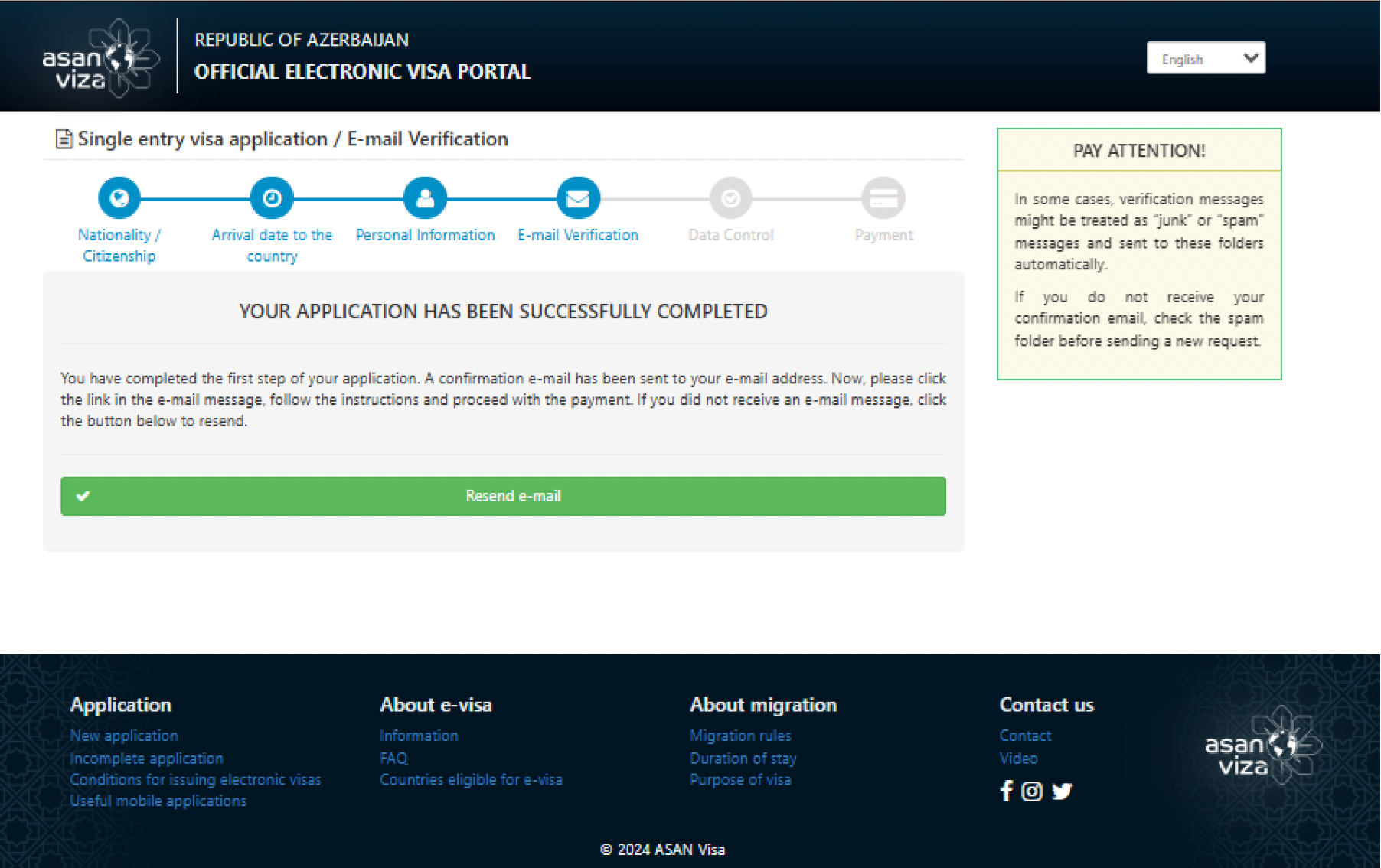
Task: Open the Twitter icon in footer
Action: (x=1062, y=791)
